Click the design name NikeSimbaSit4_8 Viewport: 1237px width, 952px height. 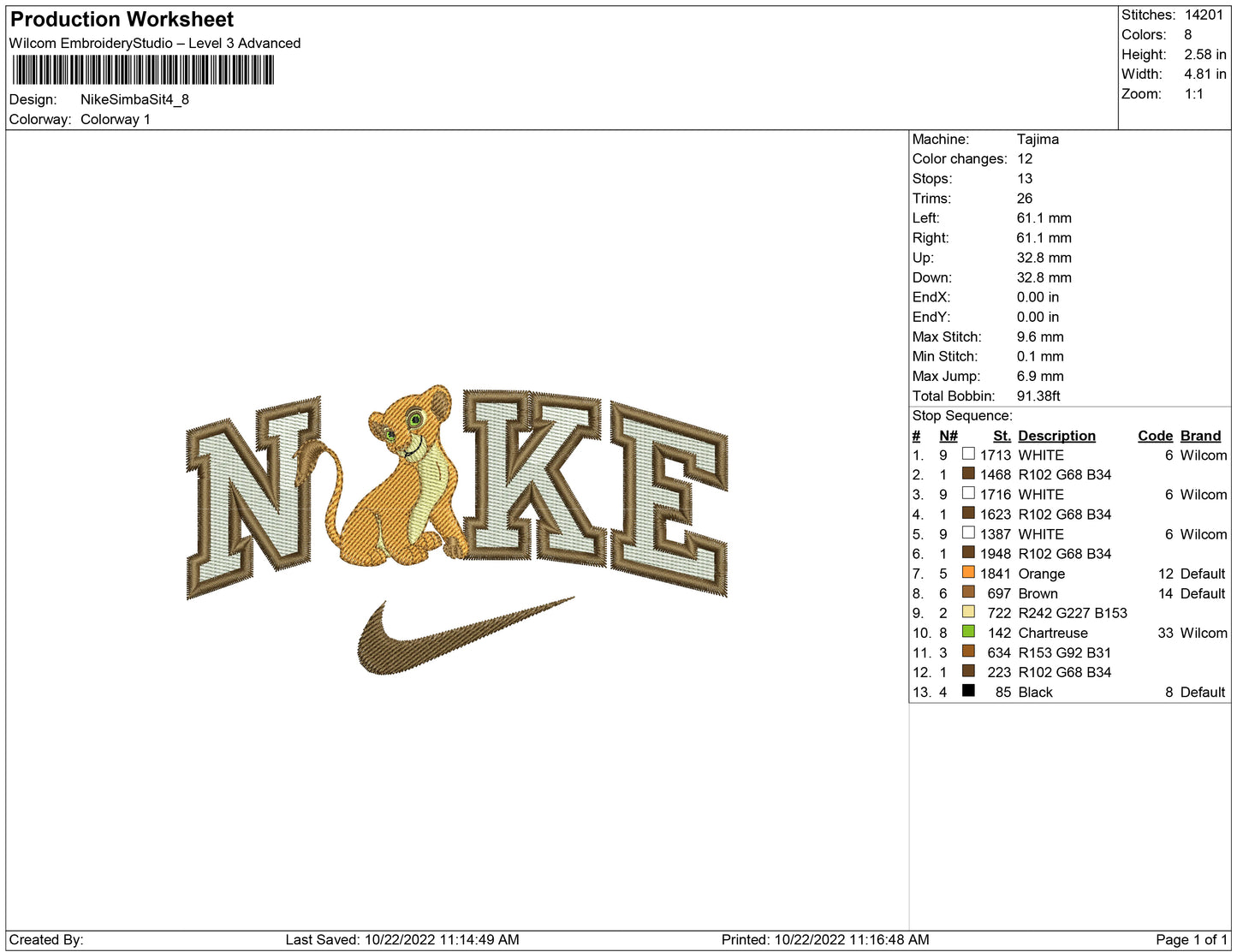[134, 99]
